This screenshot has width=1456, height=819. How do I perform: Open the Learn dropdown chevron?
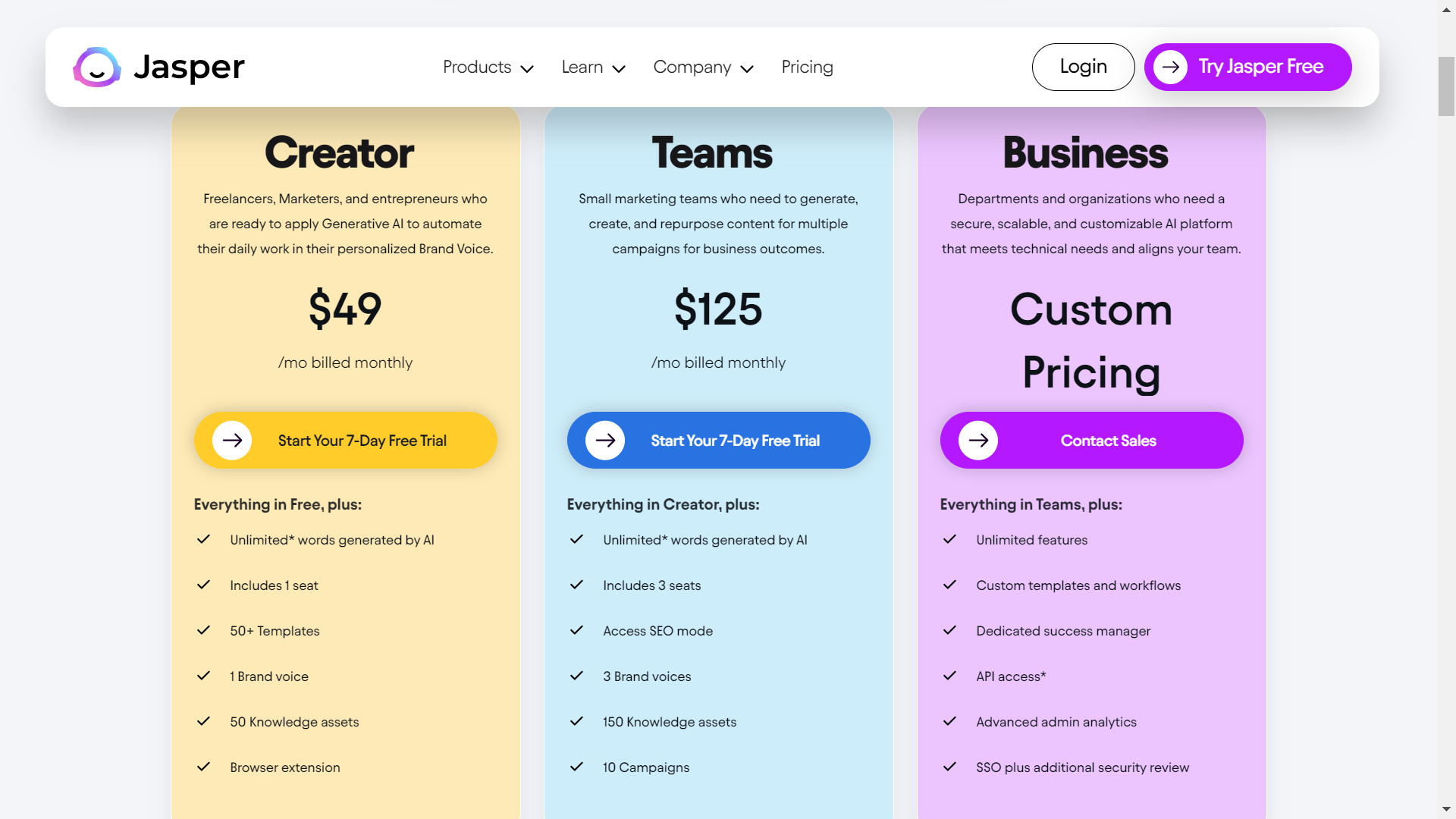(618, 69)
